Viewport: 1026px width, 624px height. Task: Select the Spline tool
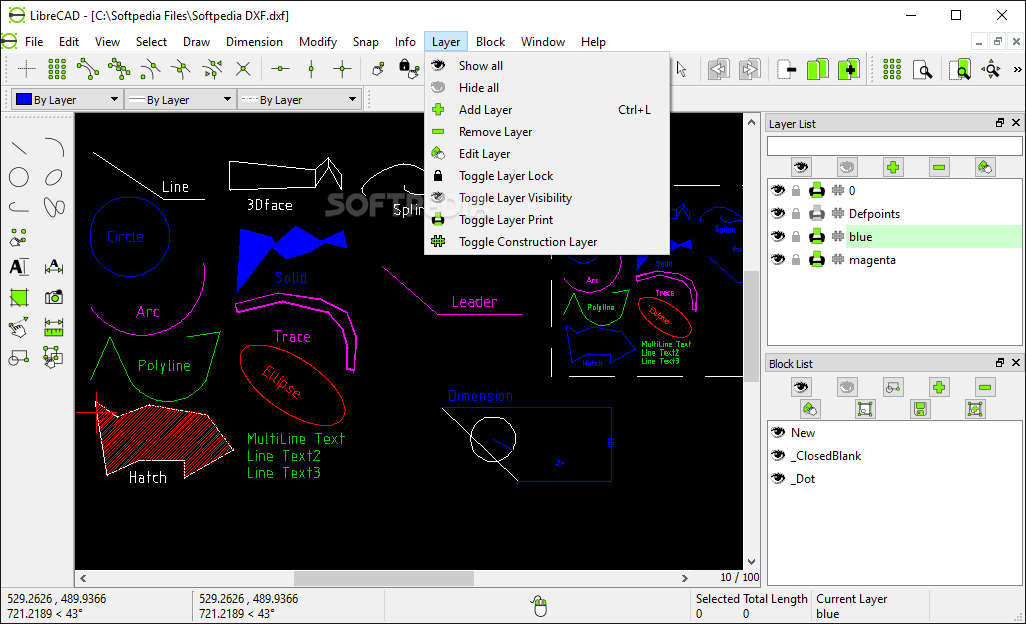tap(54, 207)
